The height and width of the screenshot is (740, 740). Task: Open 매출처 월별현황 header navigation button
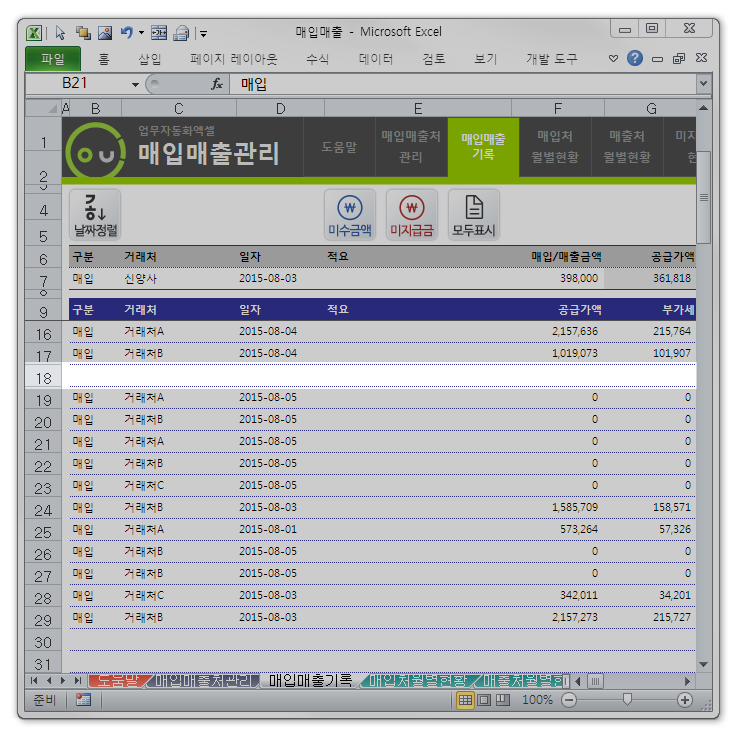[627, 147]
